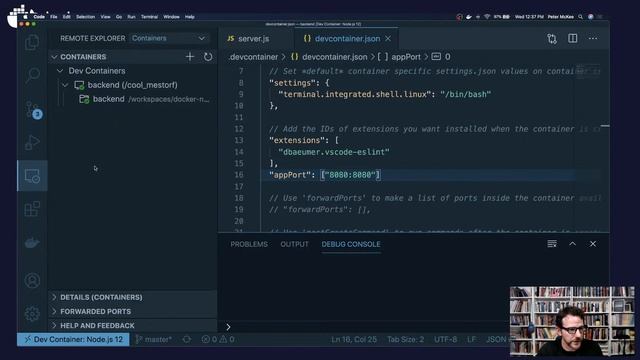Open the Run menu
Image resolution: width=640 pixels, height=360 pixels.
(x=131, y=17)
